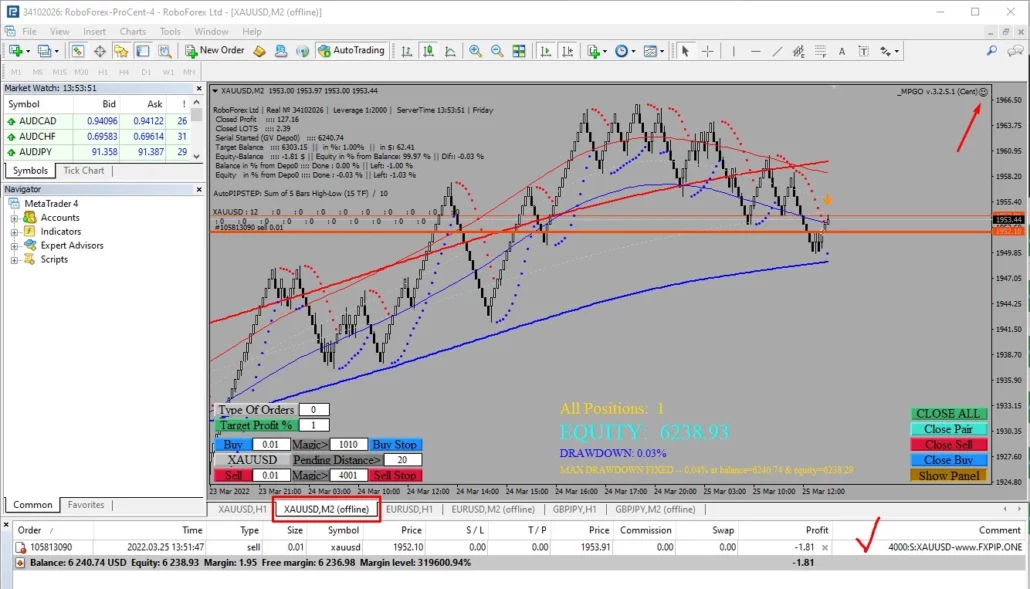This screenshot has width=1030, height=589.
Task: Switch to candlestick chart icon
Action: (428, 51)
